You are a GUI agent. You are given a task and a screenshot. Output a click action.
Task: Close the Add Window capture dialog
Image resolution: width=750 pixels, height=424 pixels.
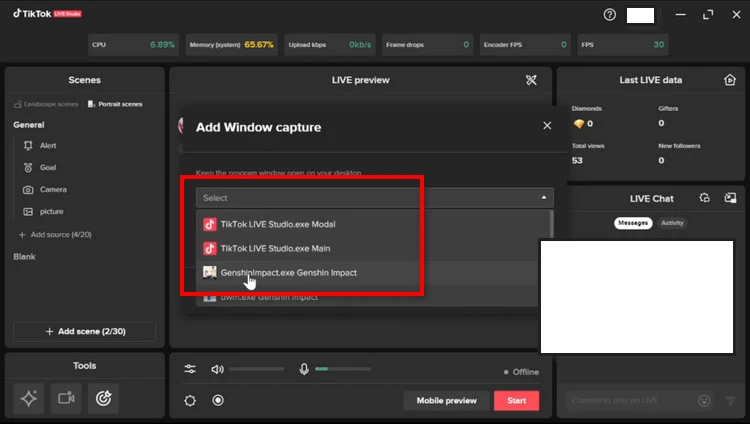click(547, 126)
